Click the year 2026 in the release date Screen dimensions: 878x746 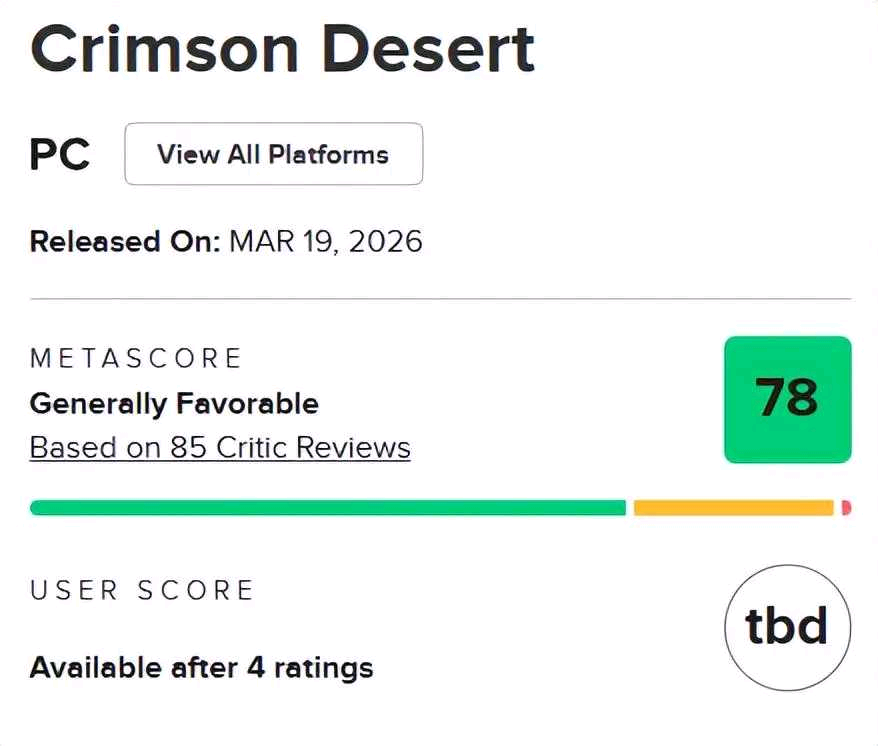387,242
